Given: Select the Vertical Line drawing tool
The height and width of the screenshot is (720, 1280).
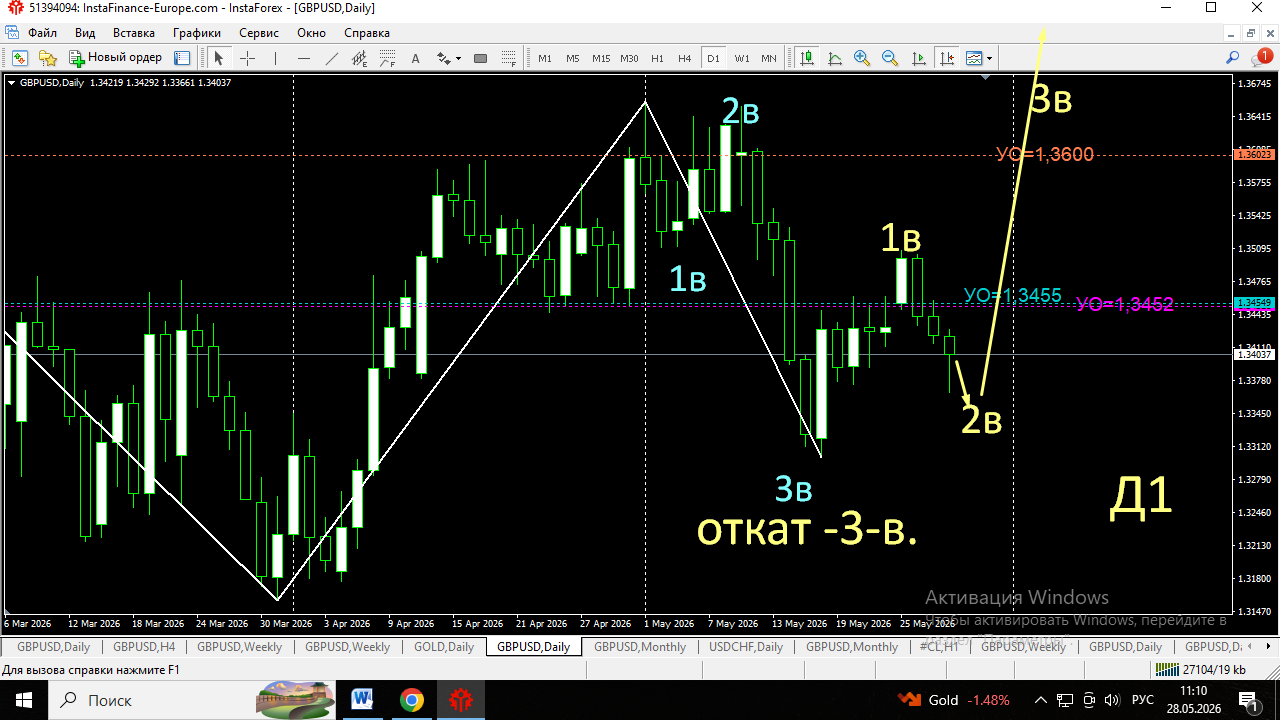Looking at the screenshot, I should point(275,58).
